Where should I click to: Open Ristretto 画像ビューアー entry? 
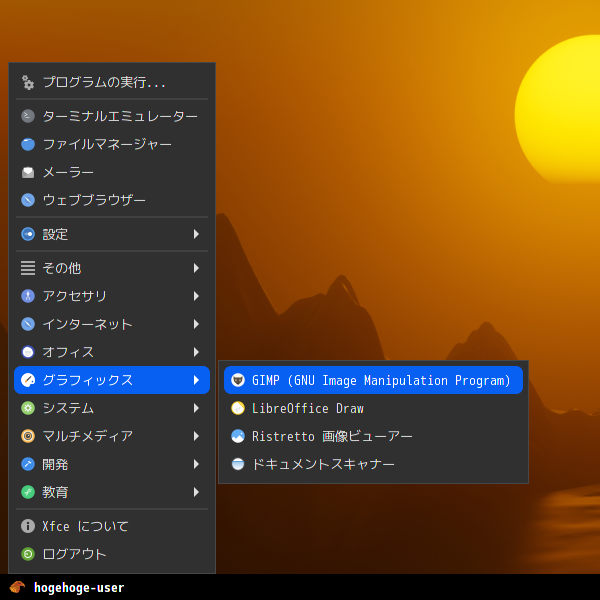click(373, 436)
